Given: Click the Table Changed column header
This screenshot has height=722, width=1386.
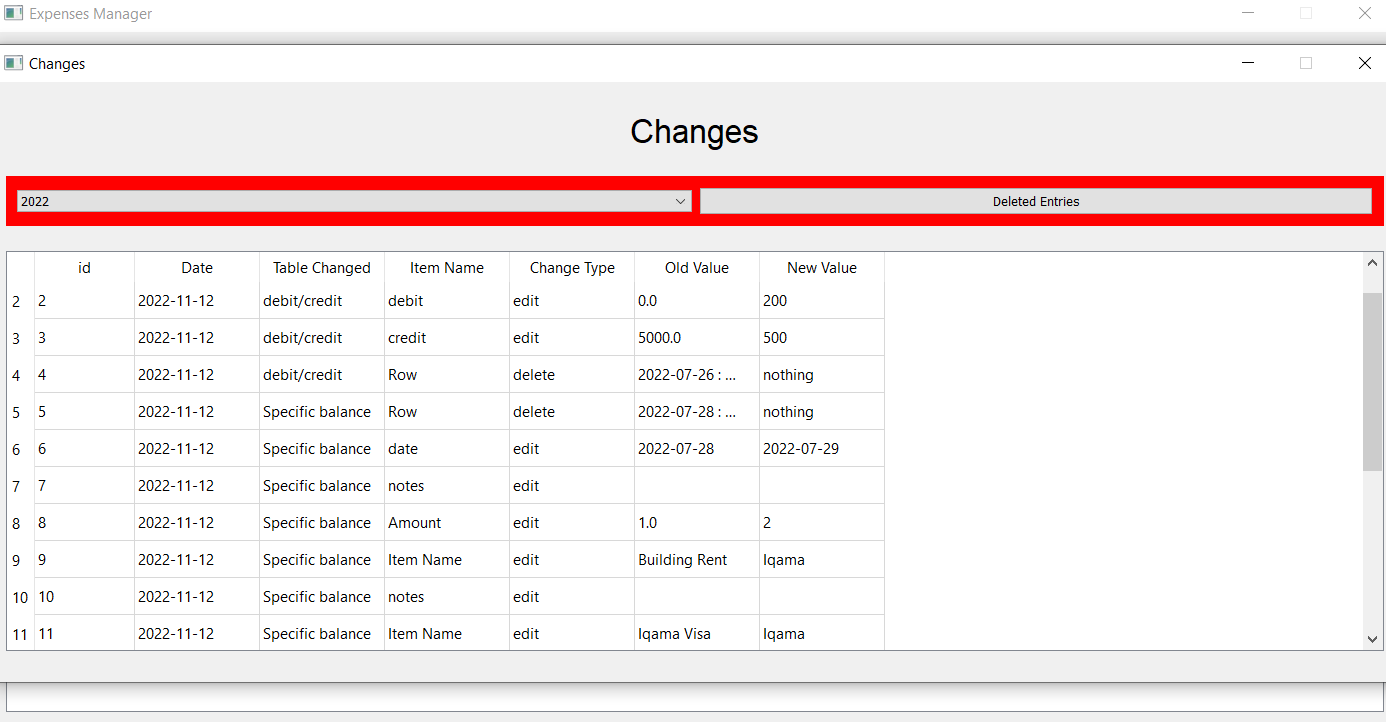Looking at the screenshot, I should pyautogui.click(x=321, y=268).
